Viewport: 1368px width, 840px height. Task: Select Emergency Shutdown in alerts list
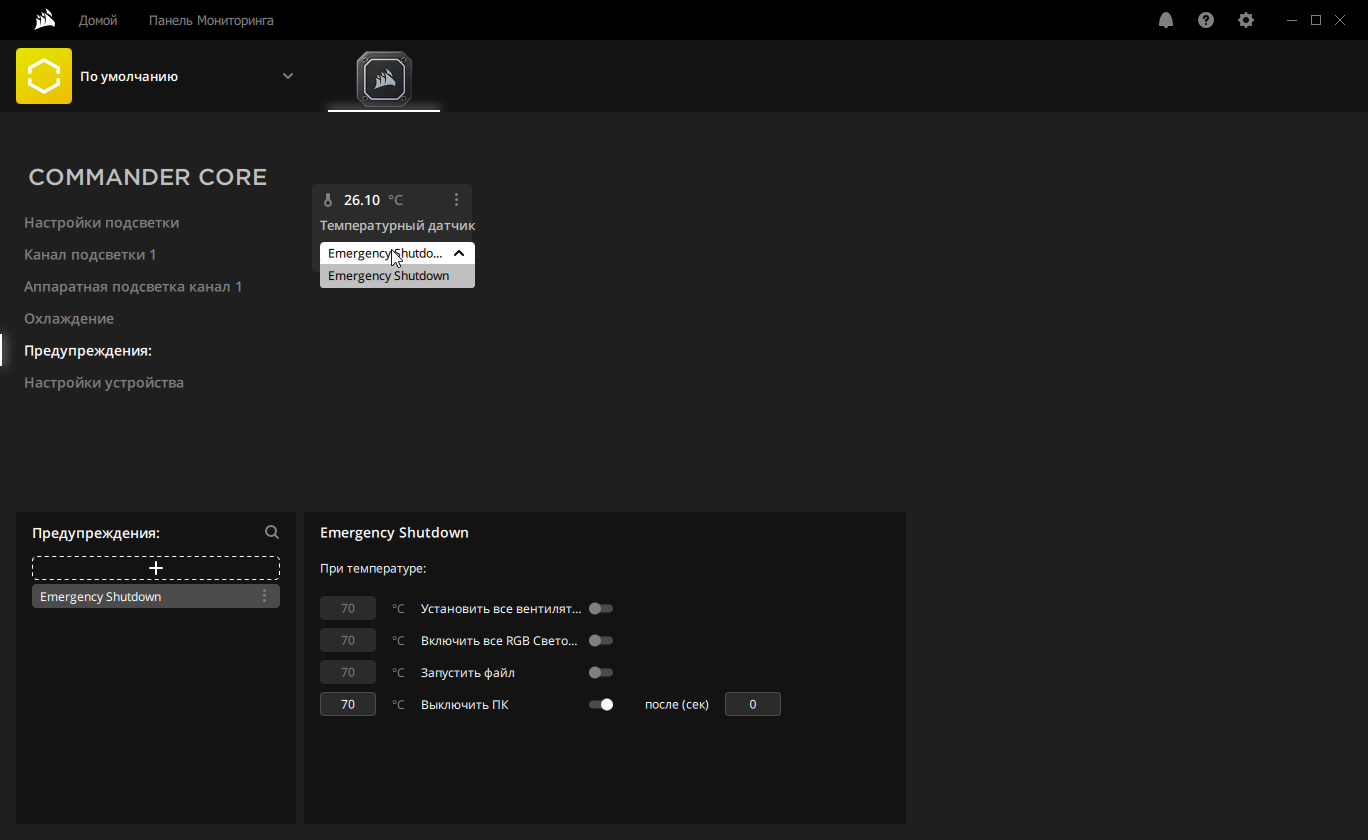coord(156,596)
